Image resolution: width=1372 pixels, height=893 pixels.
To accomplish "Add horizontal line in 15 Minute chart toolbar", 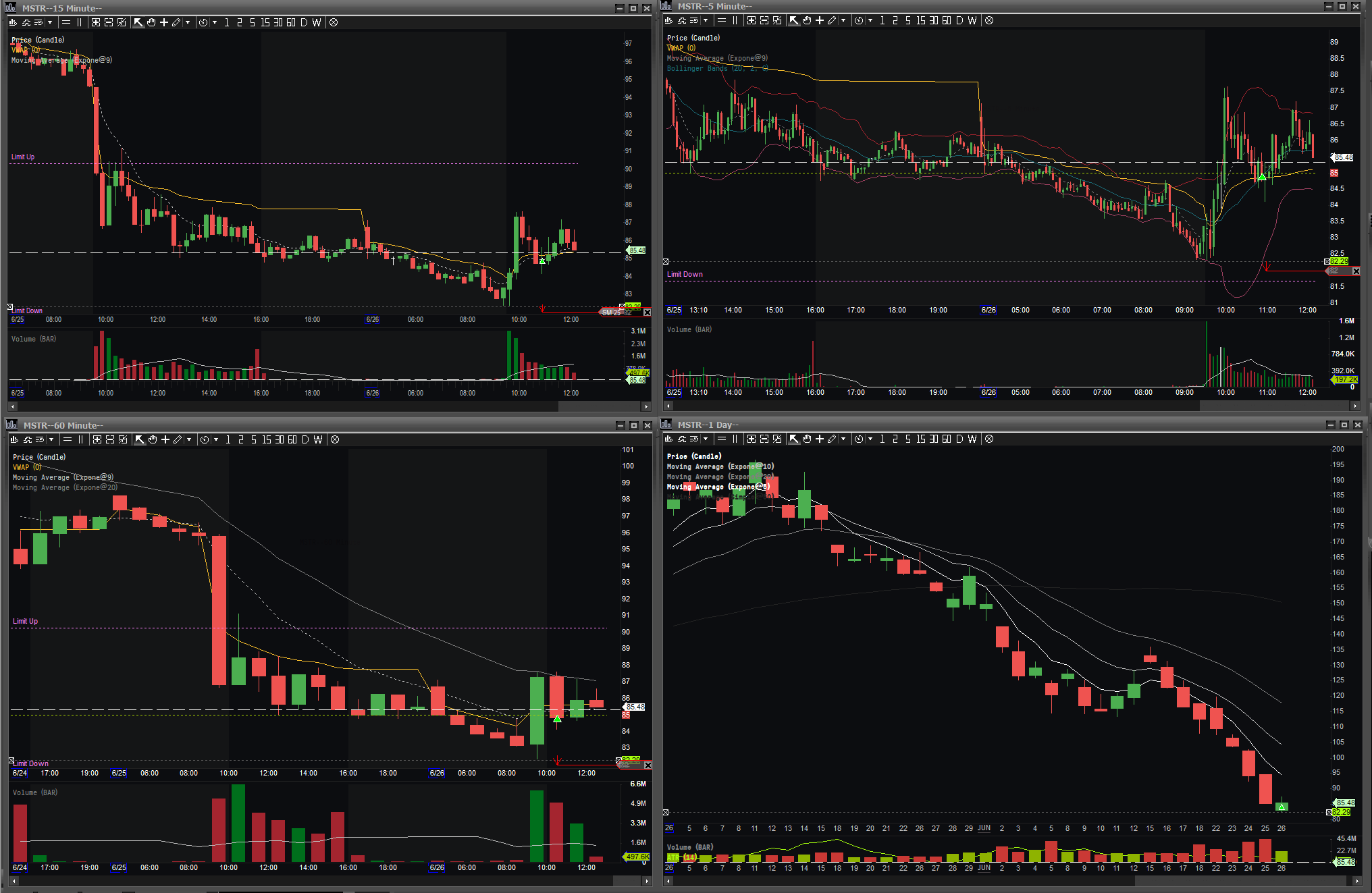I will 66,22.
